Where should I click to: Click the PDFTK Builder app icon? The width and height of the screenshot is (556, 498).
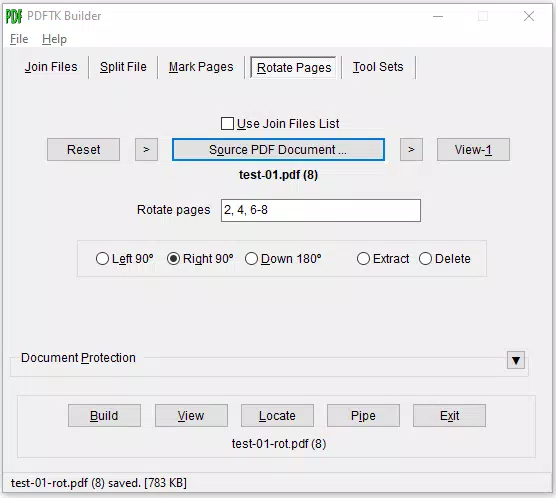[x=14, y=16]
